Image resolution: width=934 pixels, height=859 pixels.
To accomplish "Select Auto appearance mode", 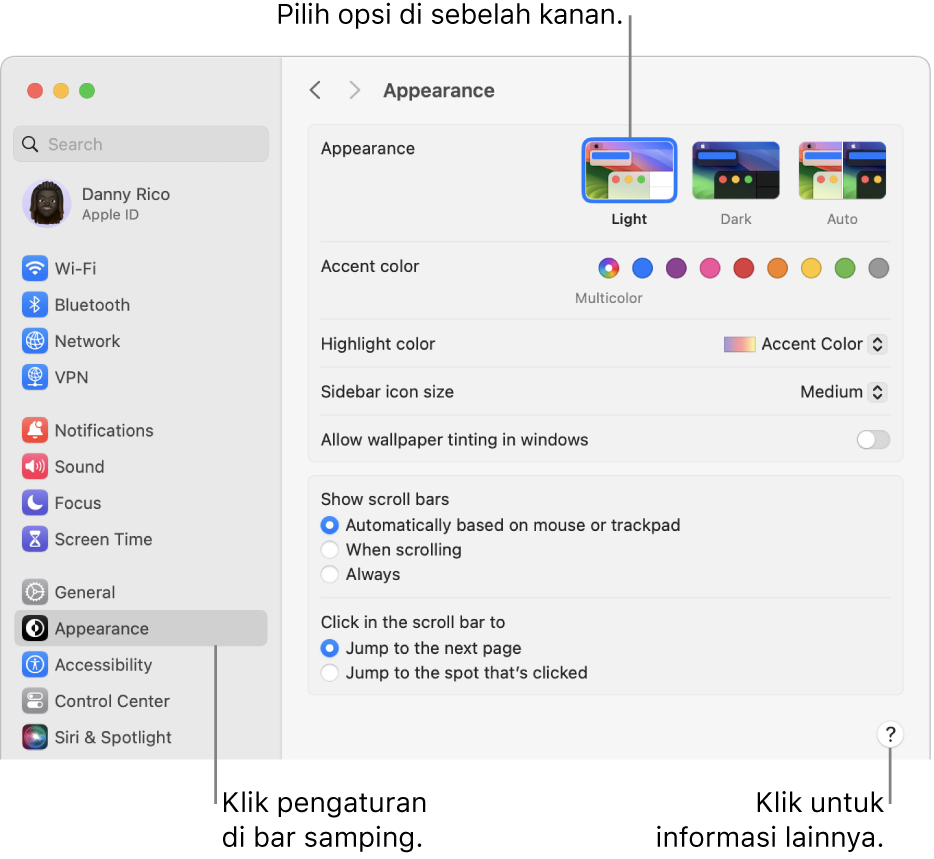I will click(842, 170).
